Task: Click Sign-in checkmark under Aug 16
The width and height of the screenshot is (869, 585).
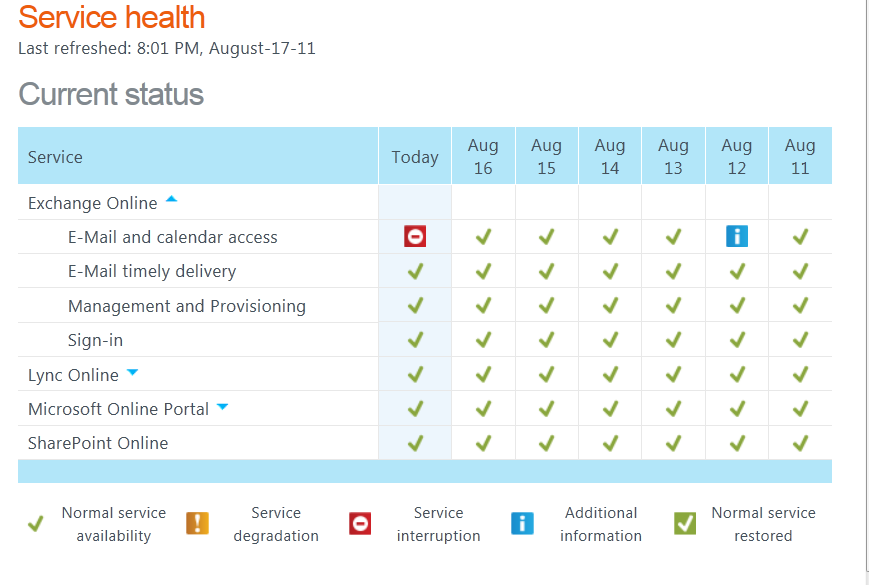Action: click(483, 340)
